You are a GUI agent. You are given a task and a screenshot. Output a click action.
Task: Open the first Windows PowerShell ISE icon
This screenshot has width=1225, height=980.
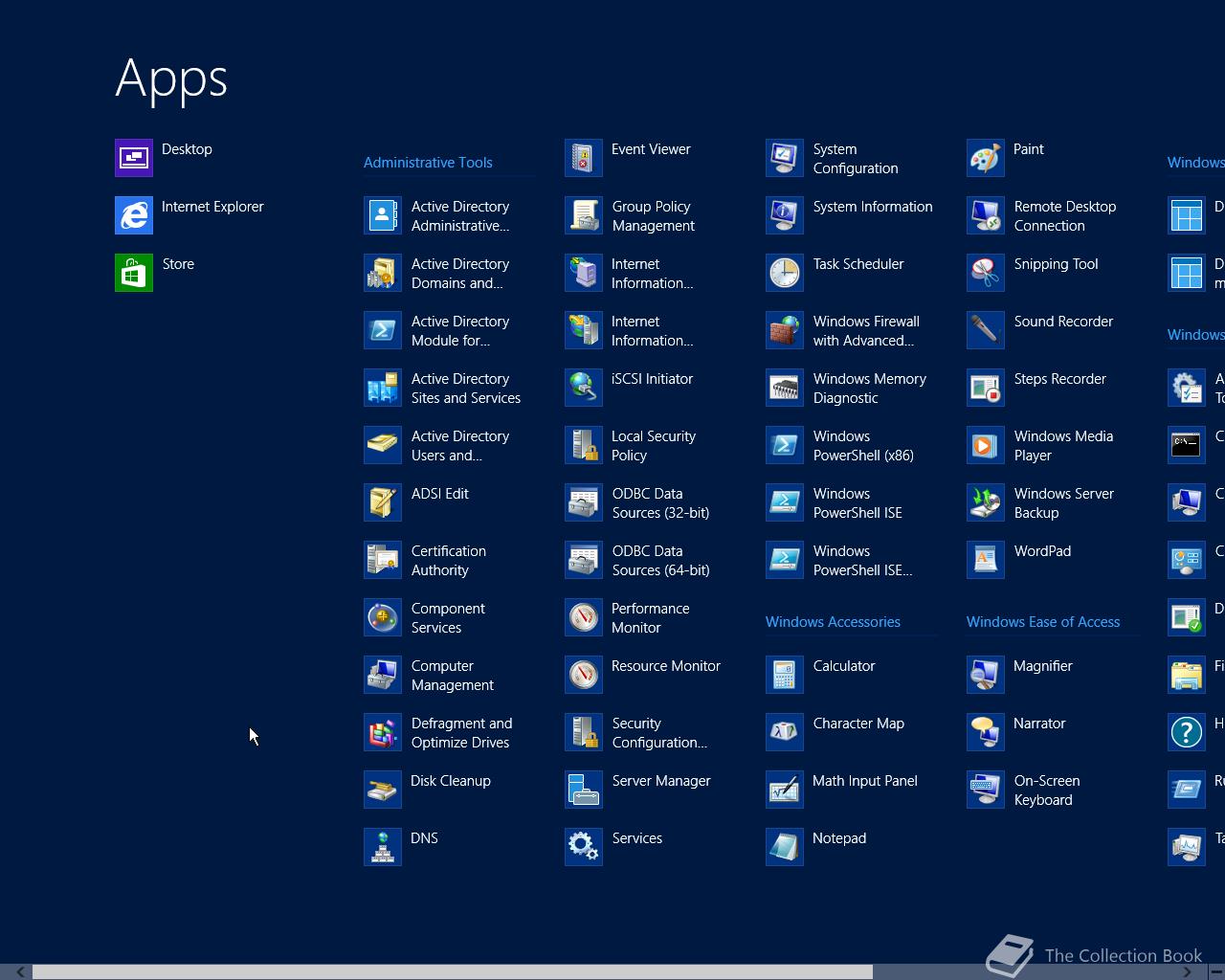tap(785, 502)
